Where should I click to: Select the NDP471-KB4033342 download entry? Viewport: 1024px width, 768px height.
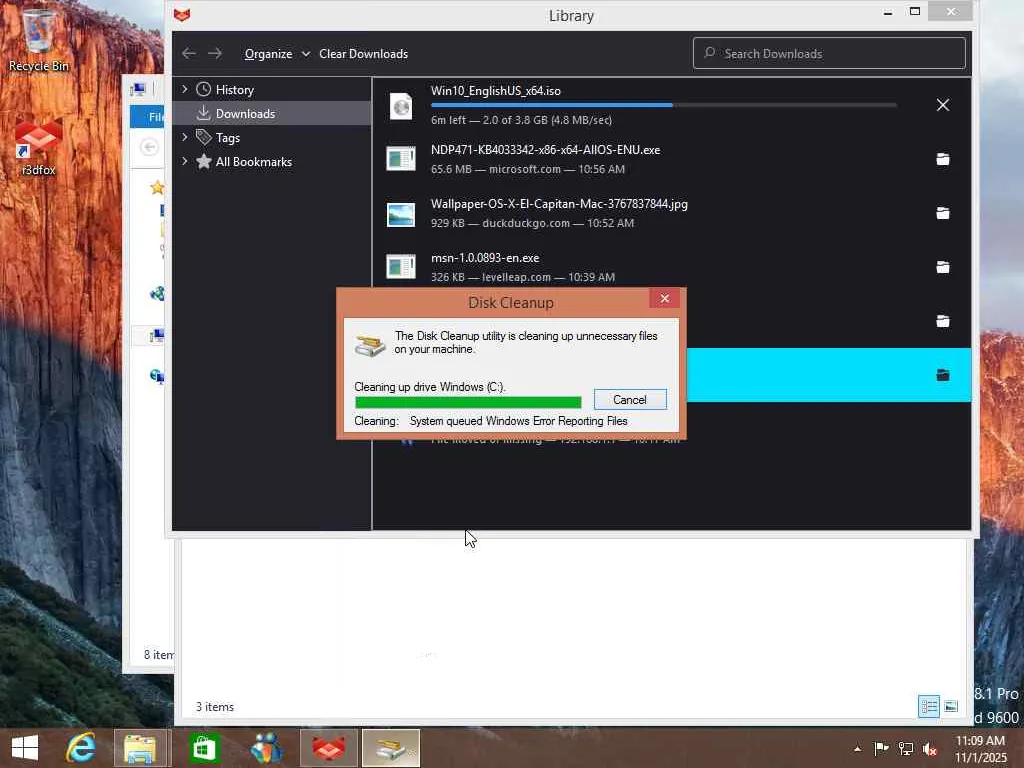coord(671,159)
